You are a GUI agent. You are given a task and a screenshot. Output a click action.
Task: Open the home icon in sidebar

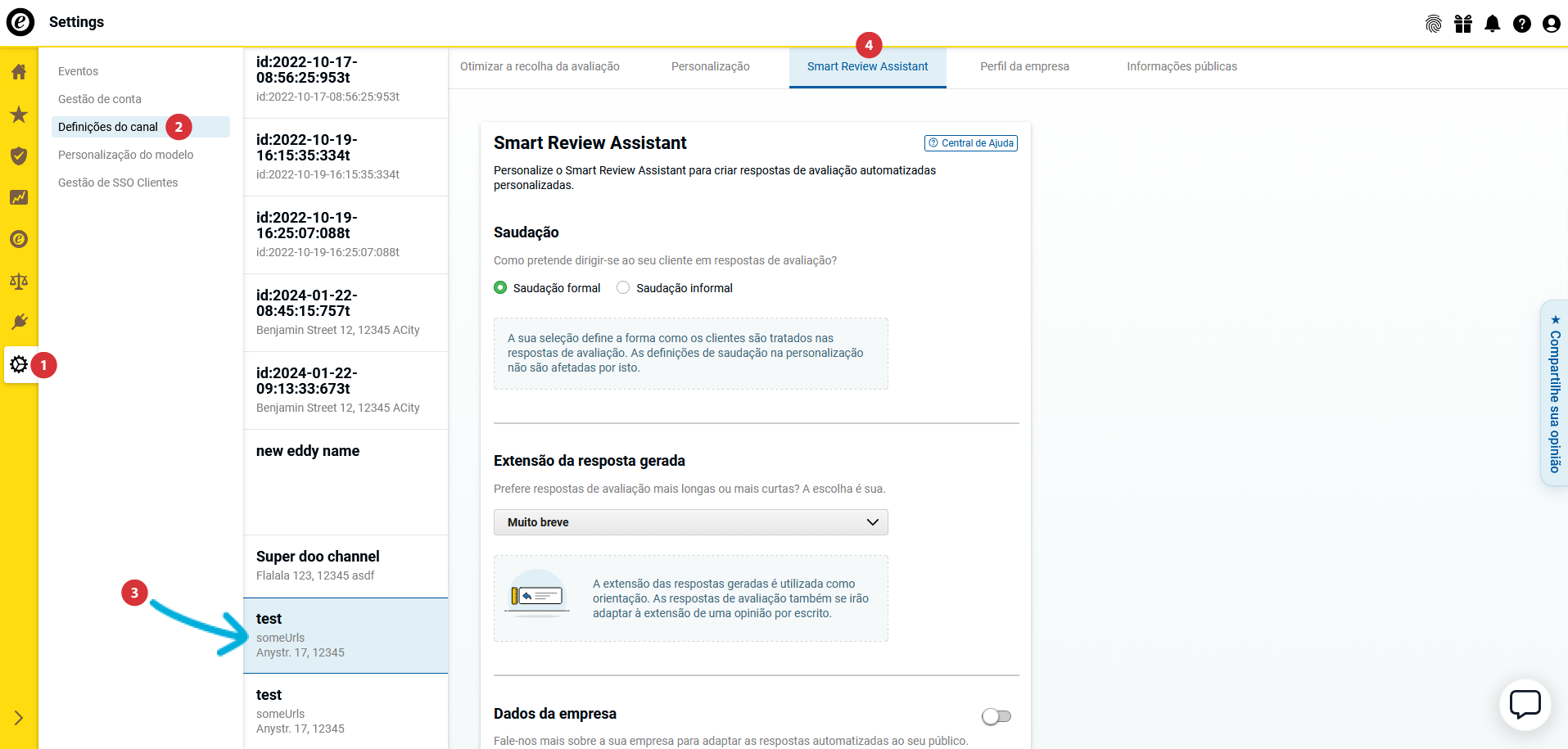[x=19, y=72]
